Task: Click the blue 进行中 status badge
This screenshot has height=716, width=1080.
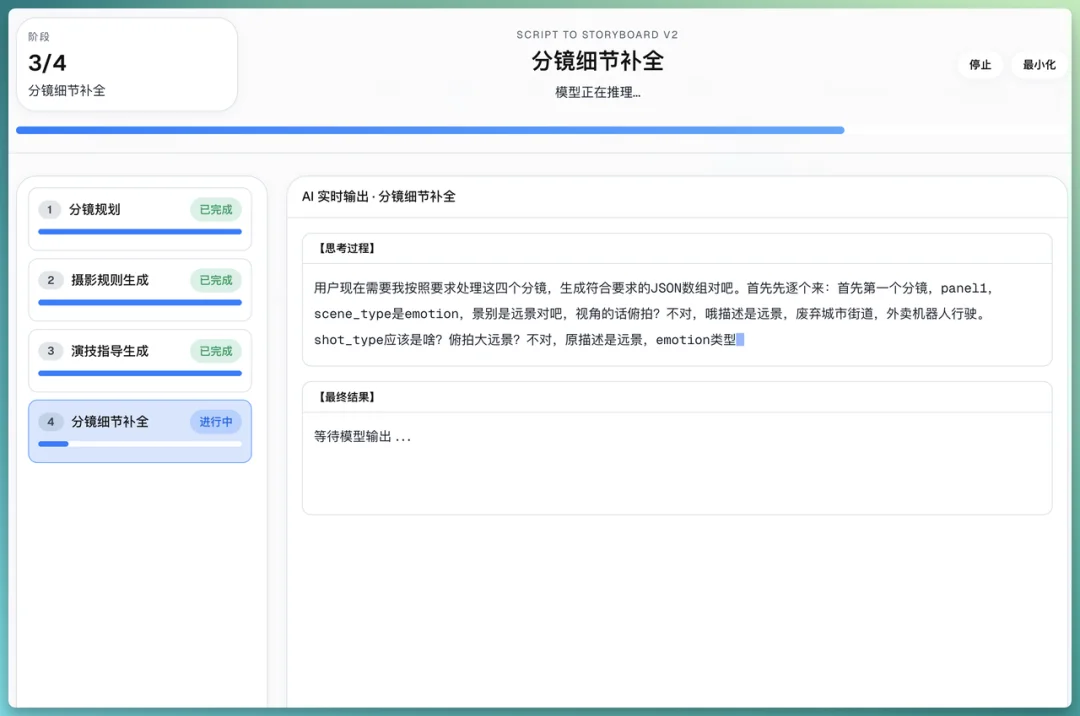Action: point(216,422)
